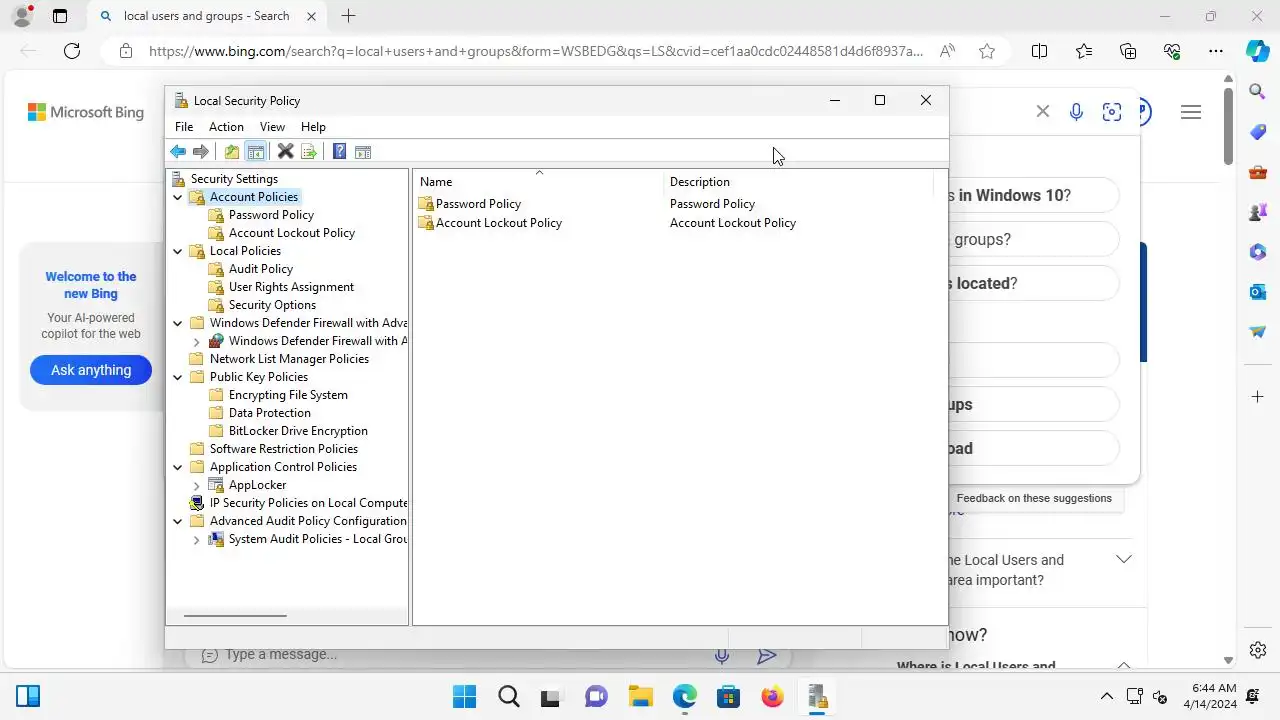The image size is (1280, 720).
Task: Click the site info lock icon in address bar
Action: tap(125, 51)
